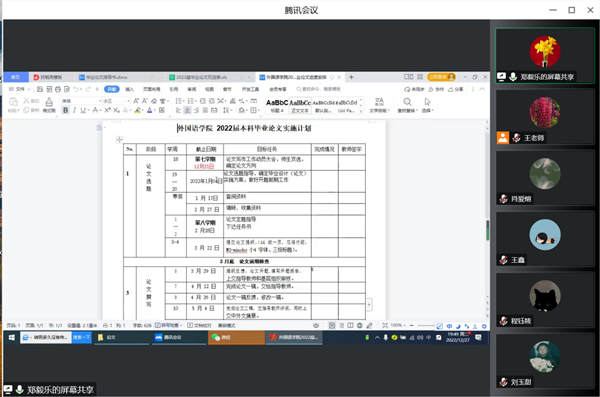Expand the font name dropdown
This screenshot has height=397, width=600.
[x=101, y=101]
